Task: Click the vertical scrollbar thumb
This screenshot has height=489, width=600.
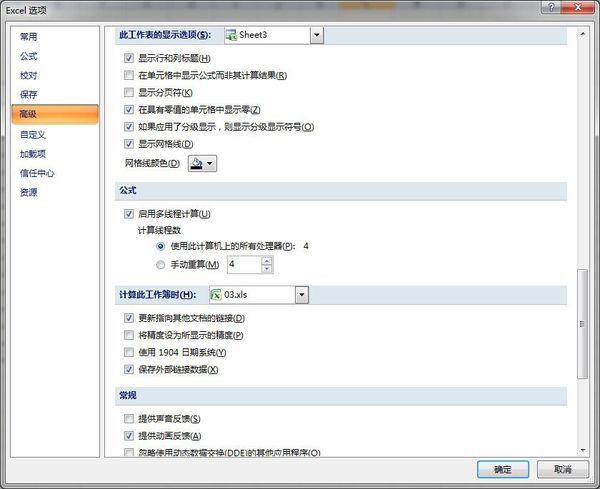Action: (582, 324)
